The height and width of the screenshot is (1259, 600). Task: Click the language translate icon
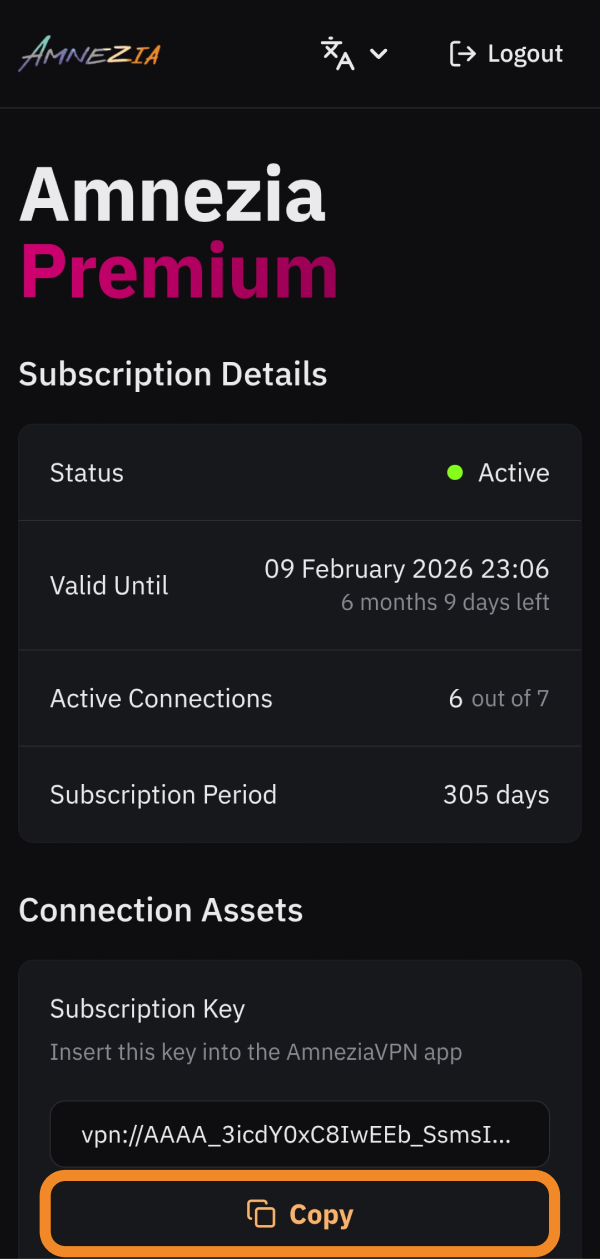(337, 53)
